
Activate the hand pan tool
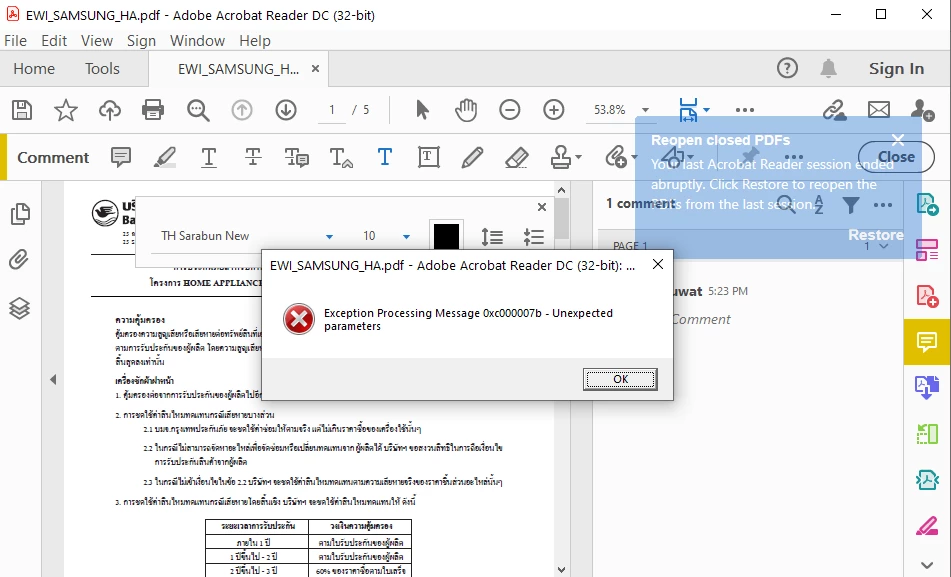466,110
